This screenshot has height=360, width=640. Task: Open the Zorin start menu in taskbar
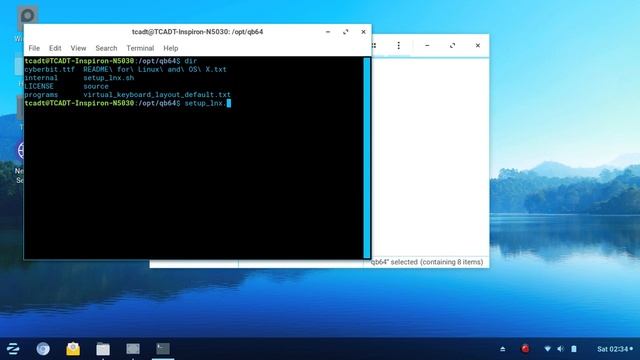(13, 349)
